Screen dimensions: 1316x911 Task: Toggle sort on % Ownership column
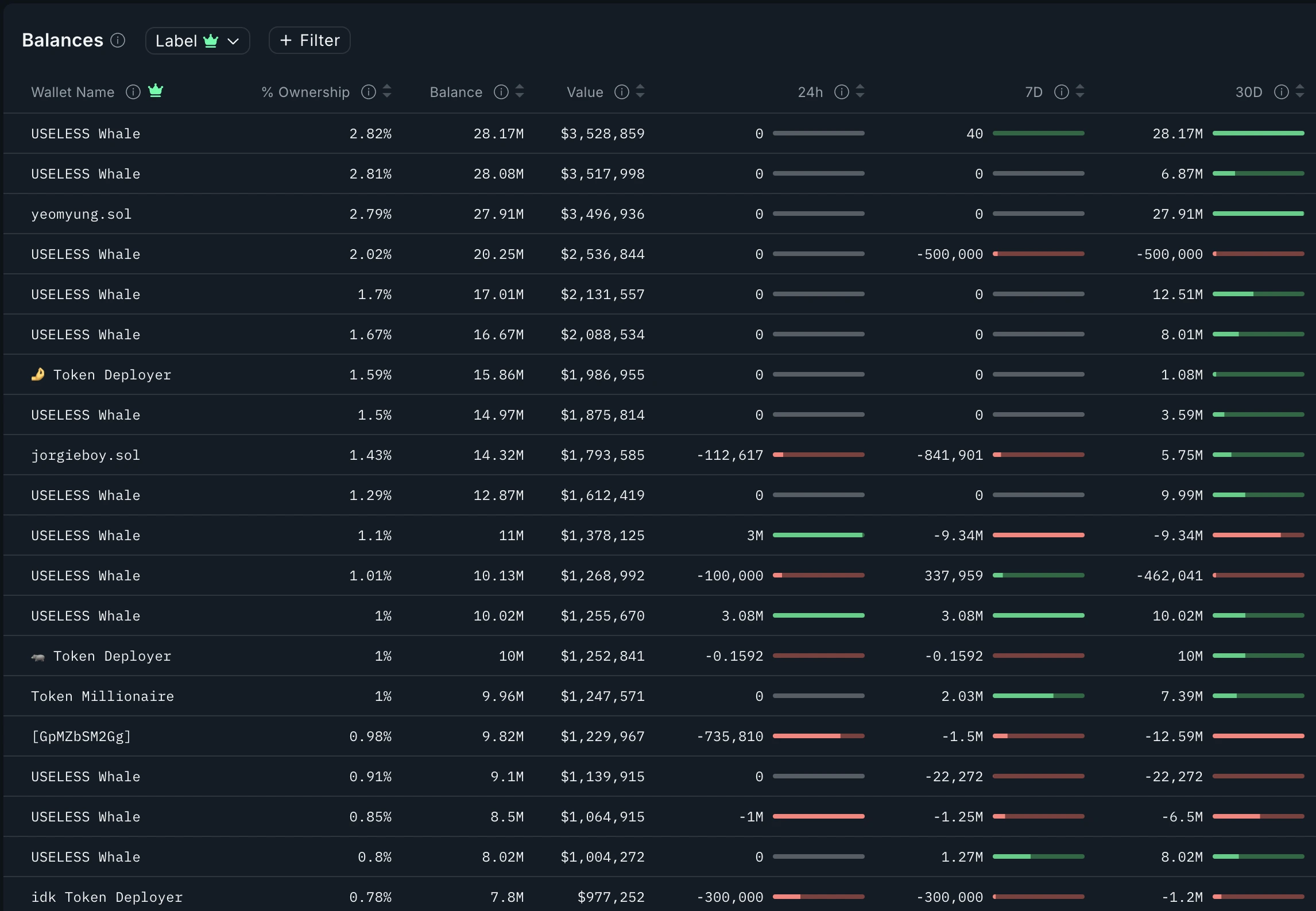pyautogui.click(x=387, y=92)
